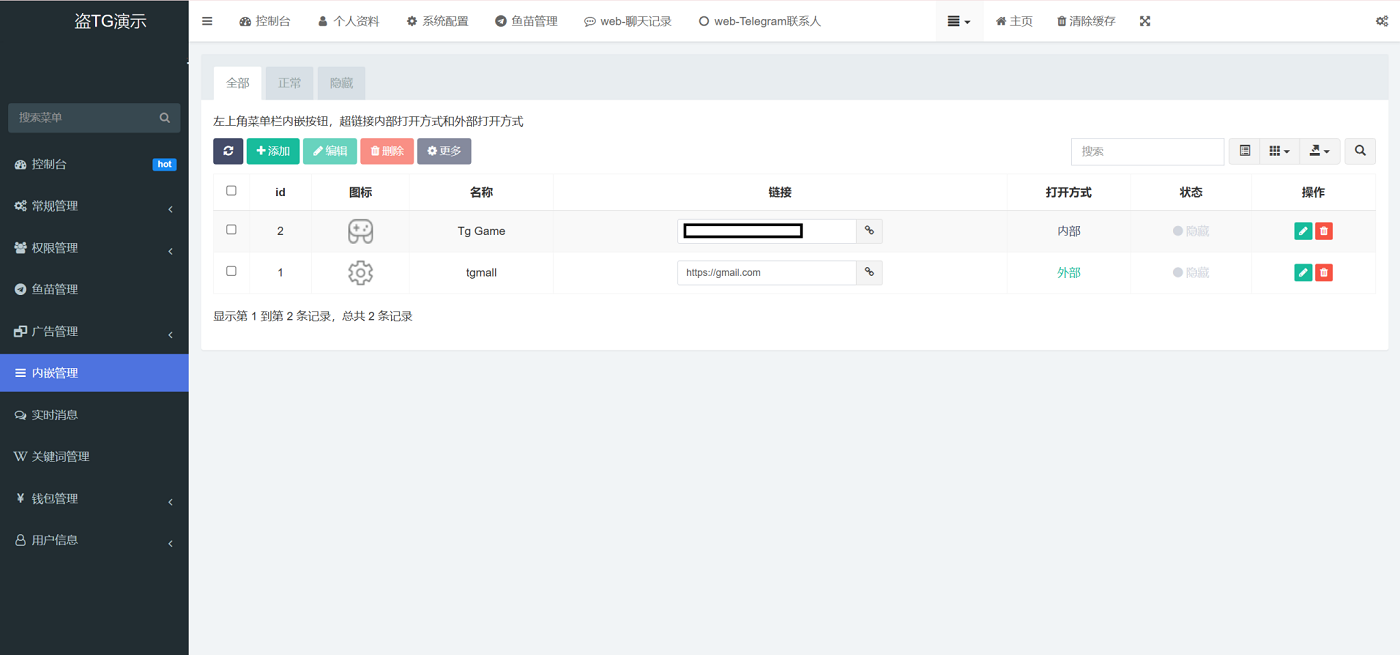Click the refresh table icon button

(228, 151)
